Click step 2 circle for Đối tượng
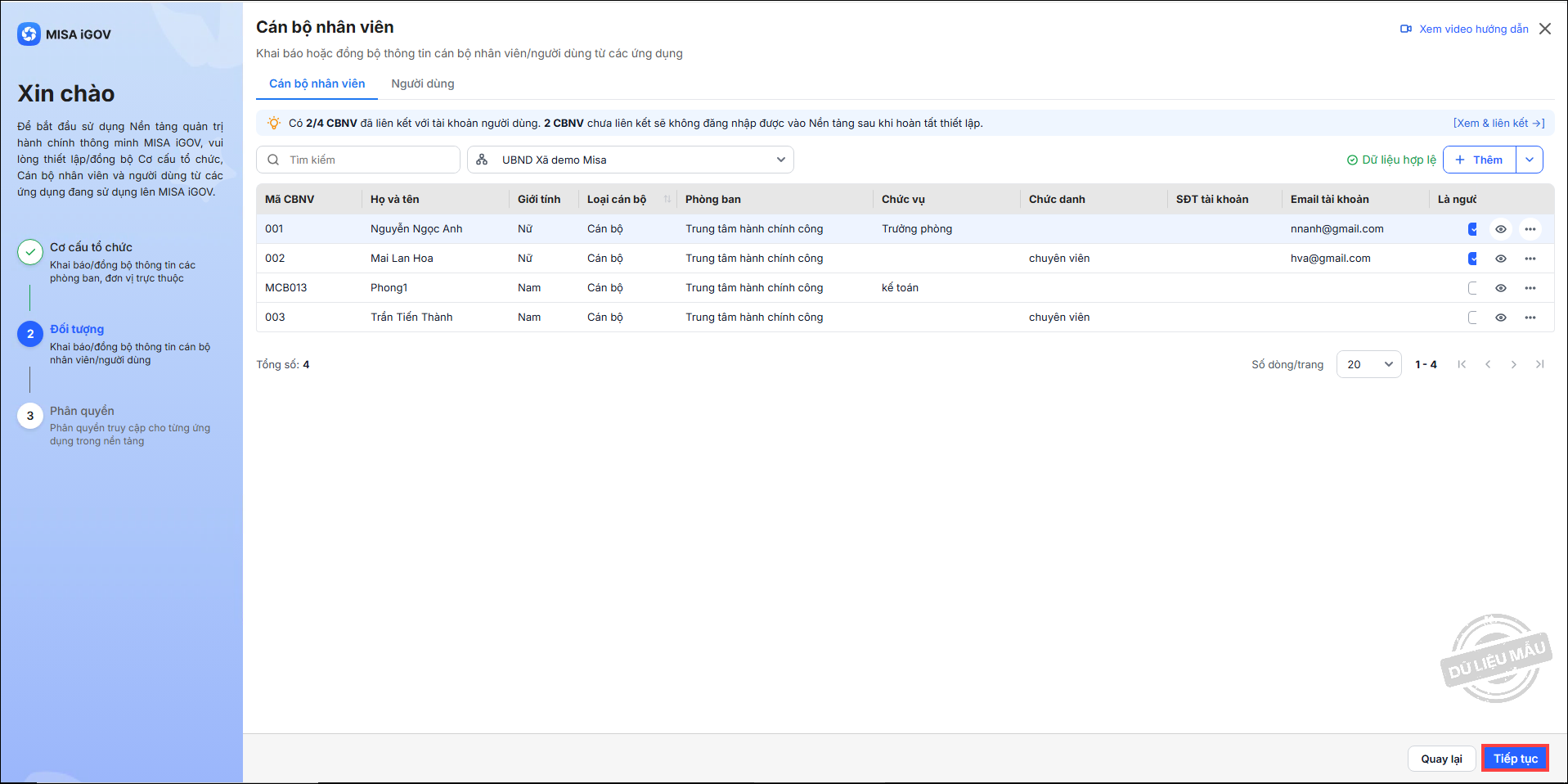This screenshot has height=784, width=1568. click(30, 334)
